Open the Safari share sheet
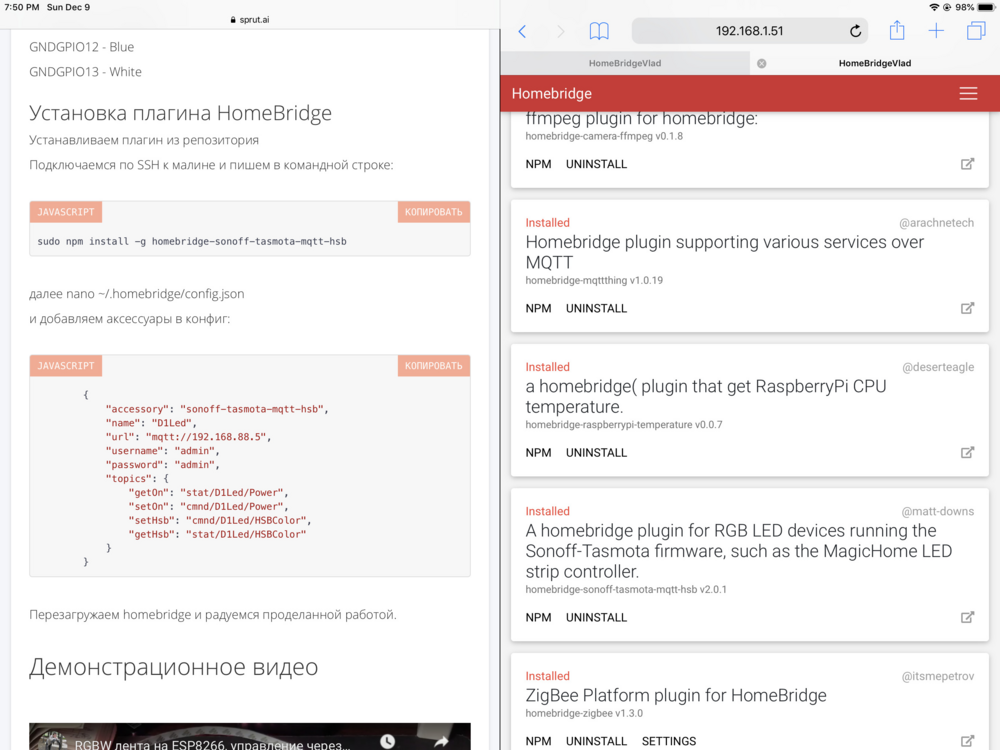This screenshot has width=1000, height=750. (897, 30)
